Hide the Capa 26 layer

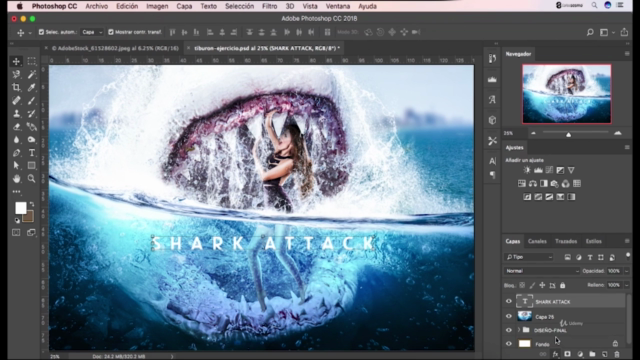(x=509, y=316)
